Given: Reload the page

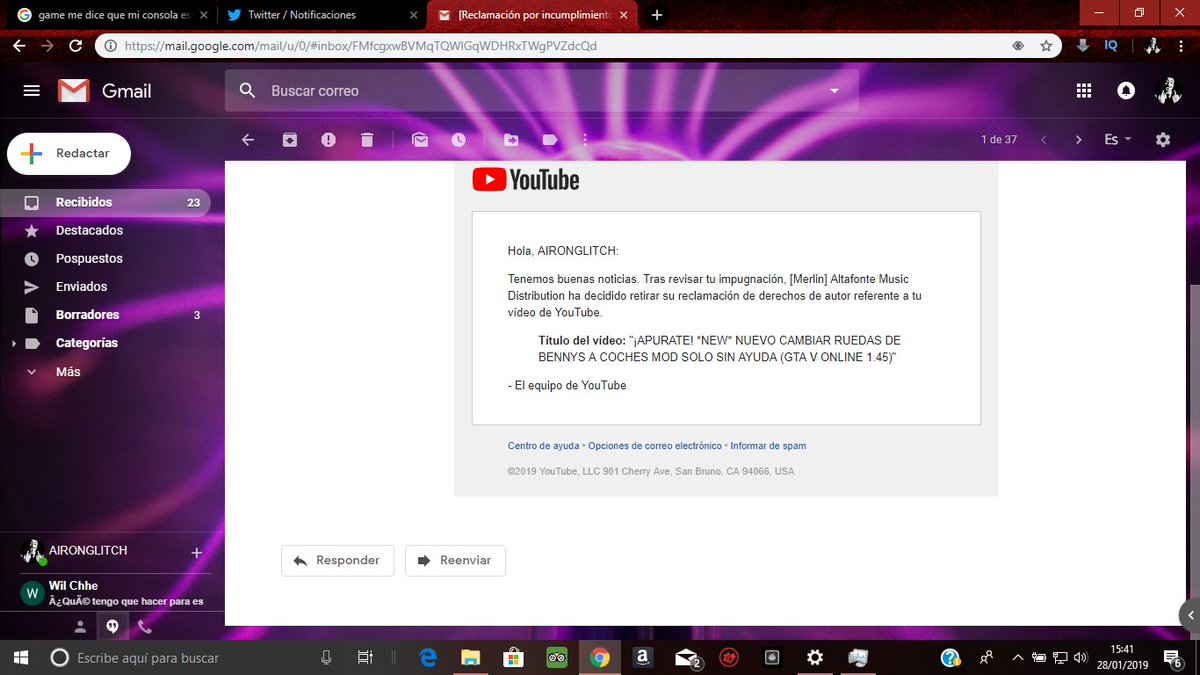Looking at the screenshot, I should click(x=76, y=46).
